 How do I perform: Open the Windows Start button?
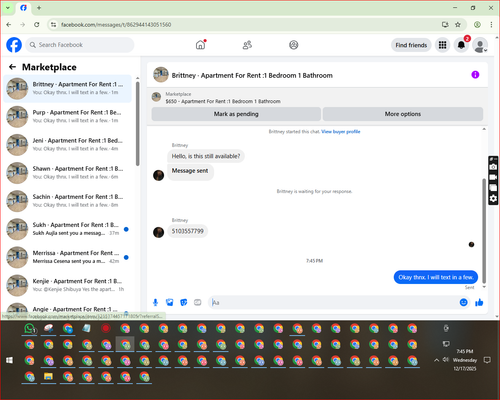point(9,360)
